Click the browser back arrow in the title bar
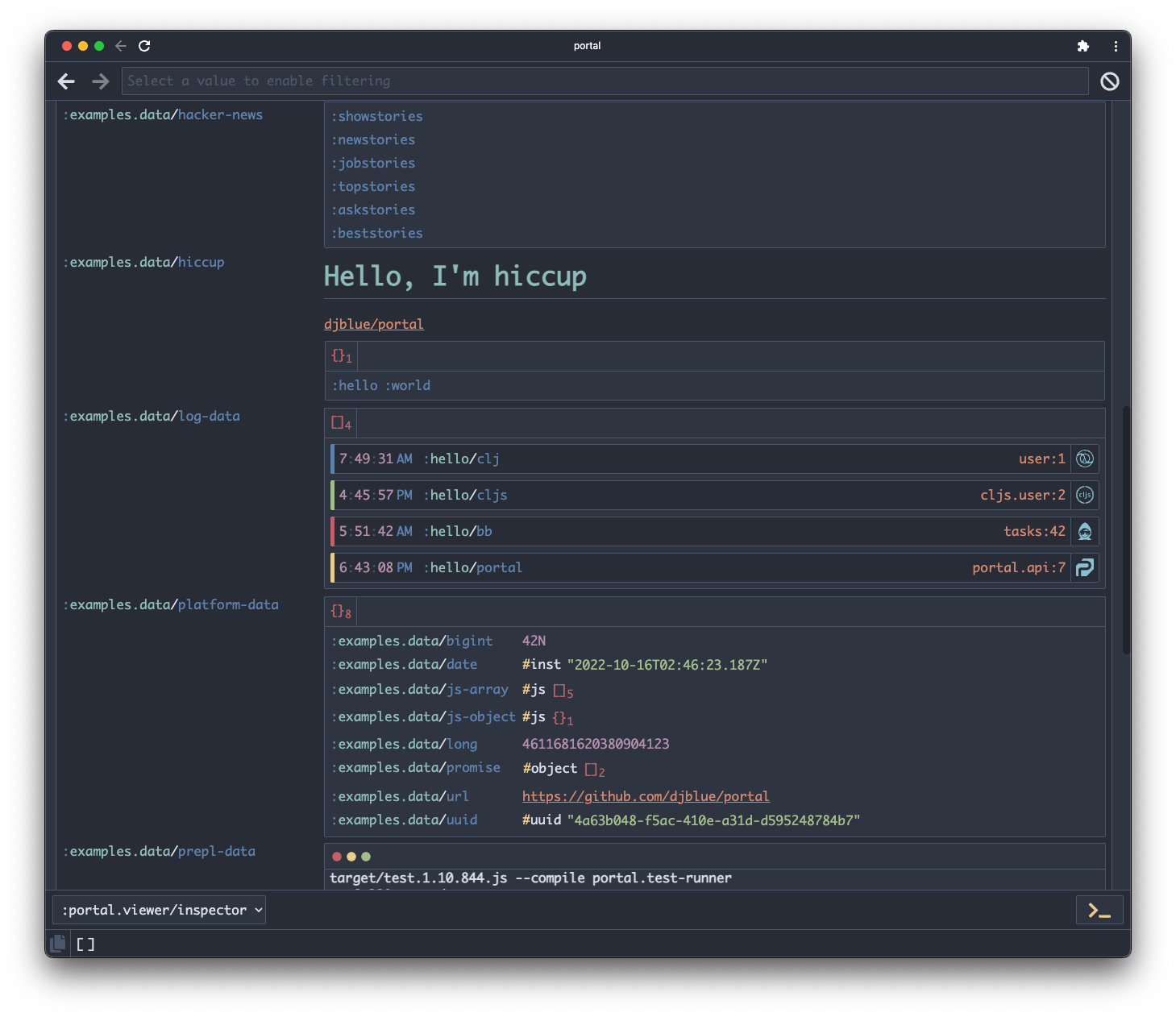Viewport: 1176px width, 1017px height. coord(121,46)
